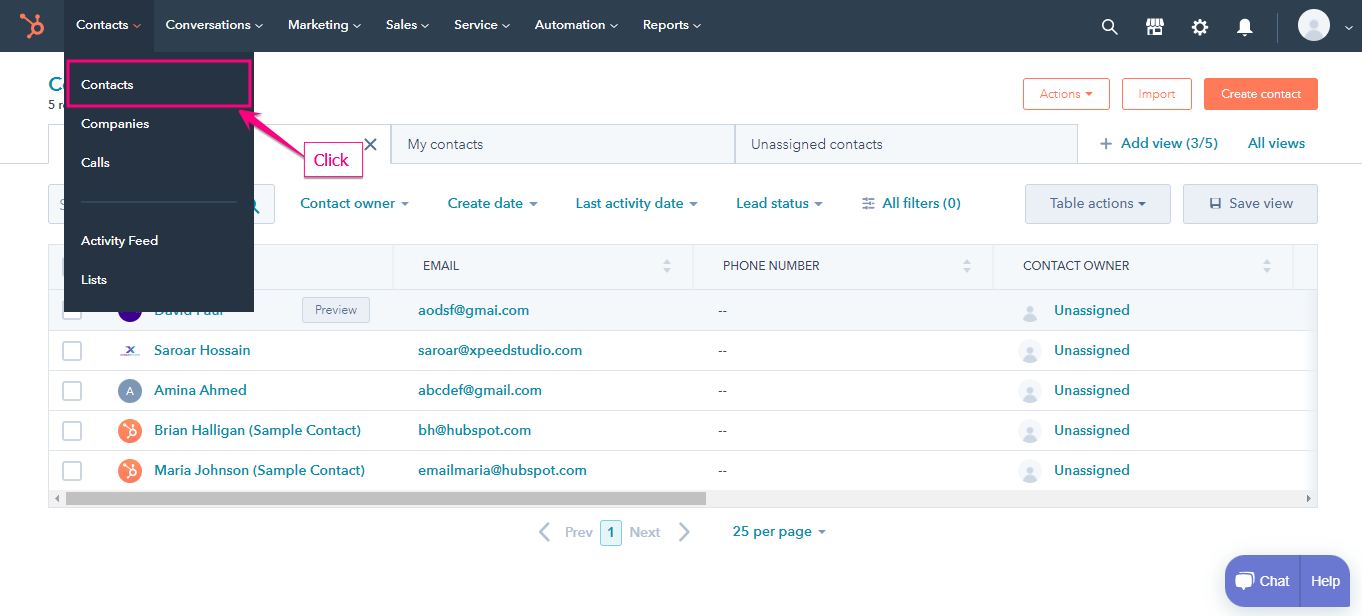Check Saroar Hossain's row checkbox
The width and height of the screenshot is (1362, 616).
click(71, 350)
